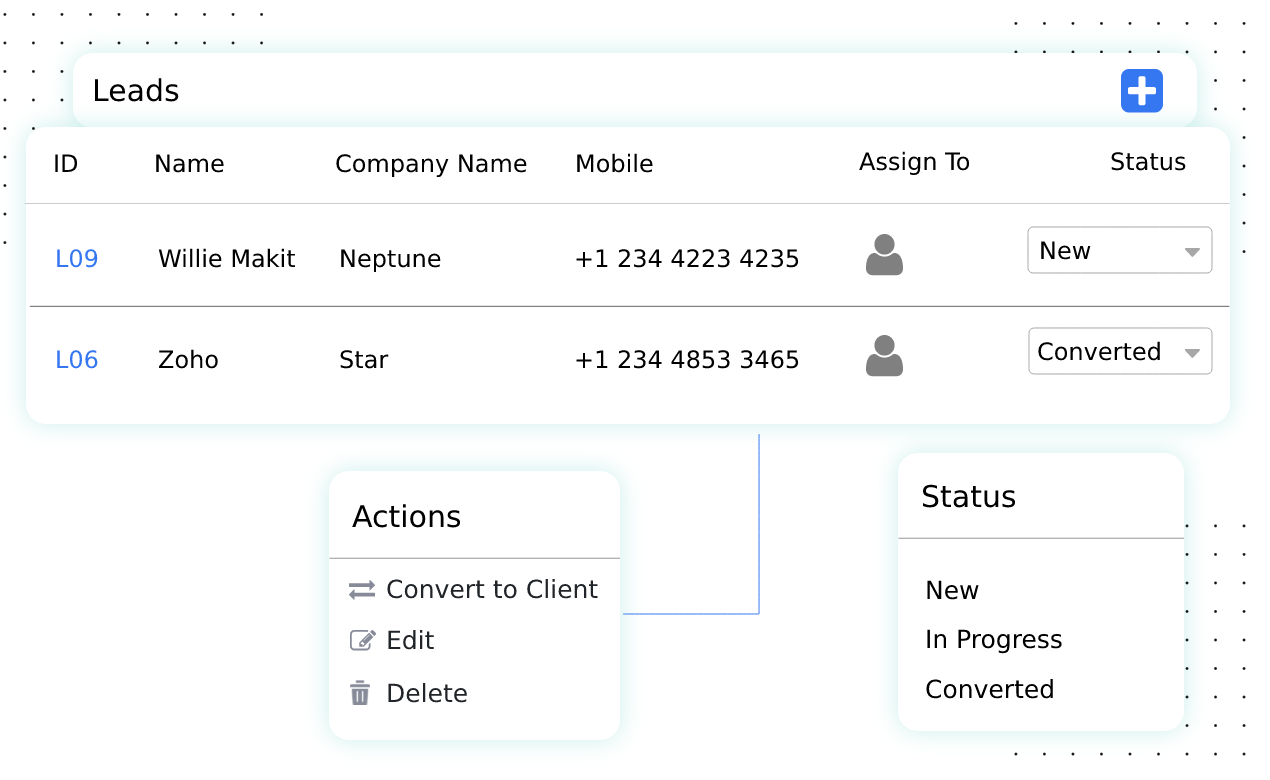Select In Progress in the Status list
This screenshot has height=780, width=1270.
(993, 640)
